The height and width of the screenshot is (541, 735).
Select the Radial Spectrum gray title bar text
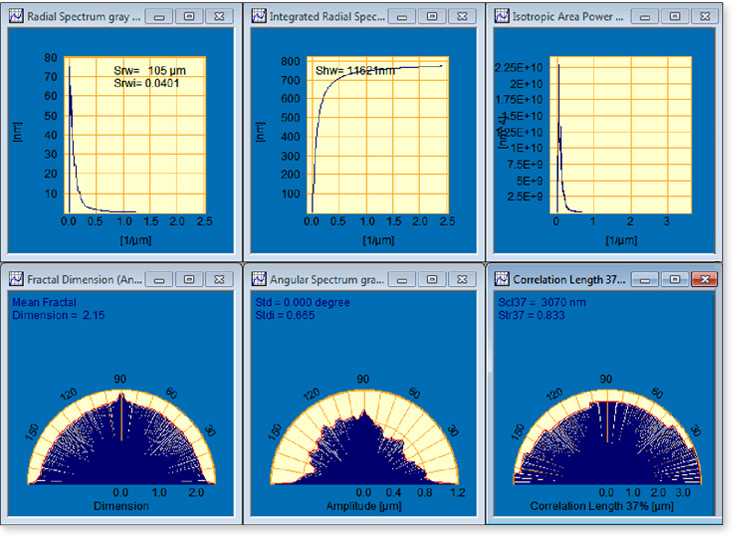point(83,16)
